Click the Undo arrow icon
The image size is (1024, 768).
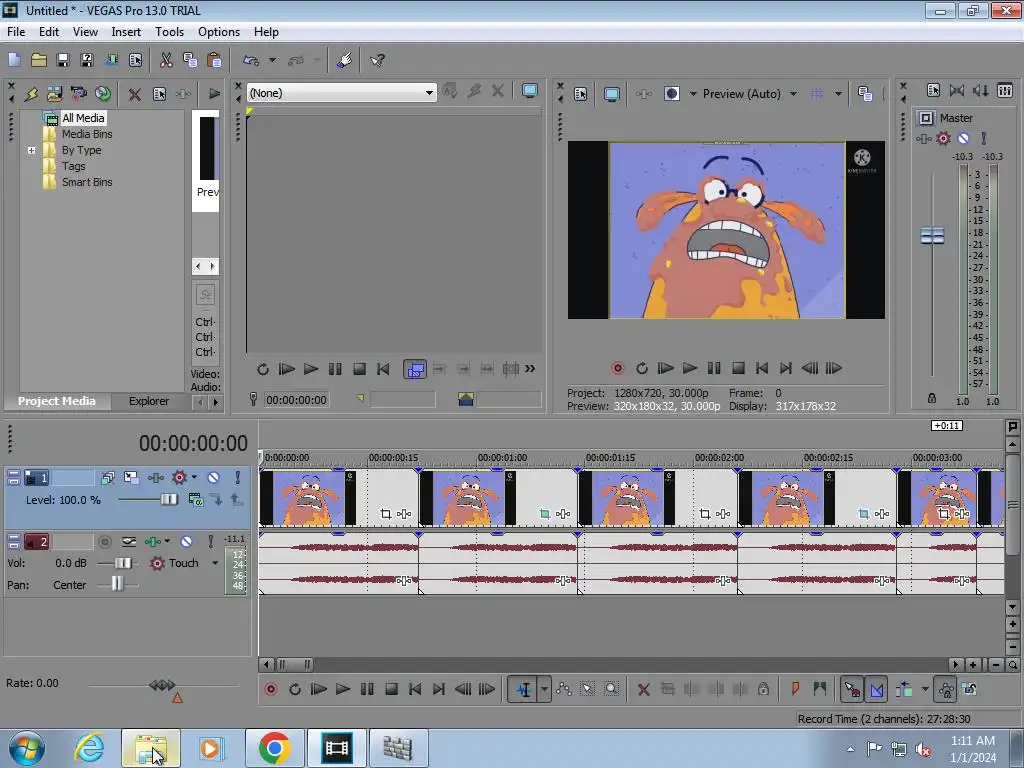click(251, 60)
